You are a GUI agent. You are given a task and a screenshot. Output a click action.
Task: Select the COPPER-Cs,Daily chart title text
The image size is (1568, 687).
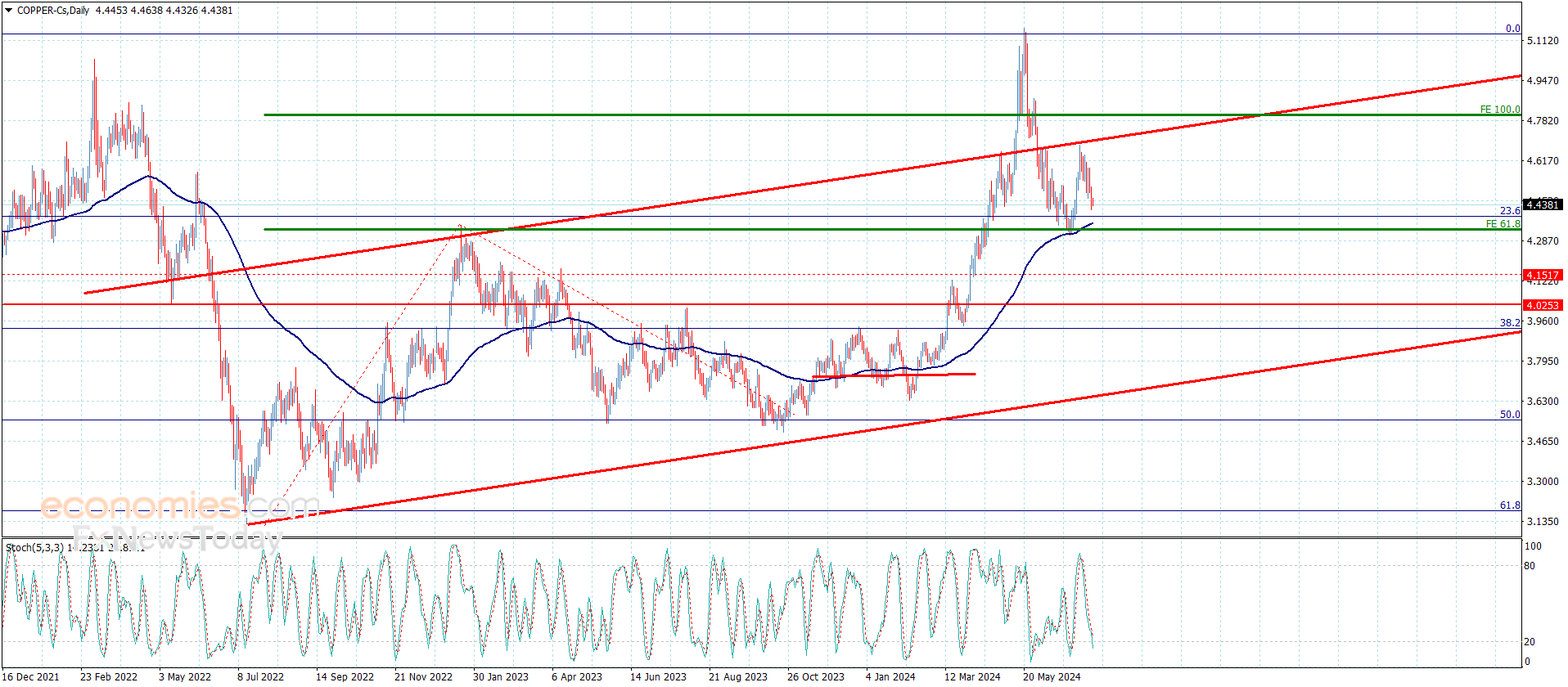pos(53,11)
